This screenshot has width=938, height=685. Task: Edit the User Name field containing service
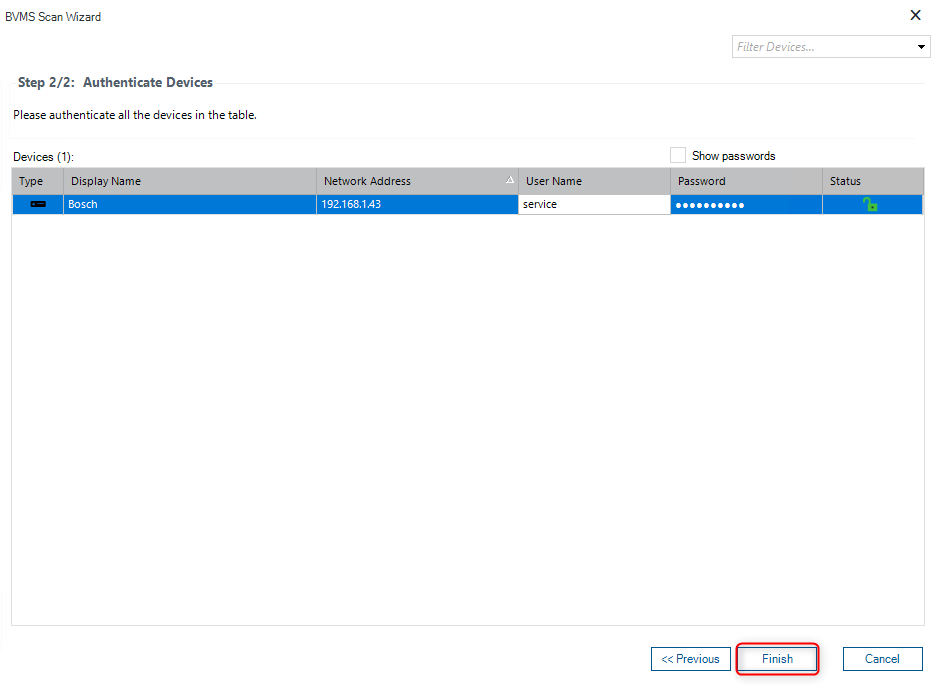click(593, 204)
